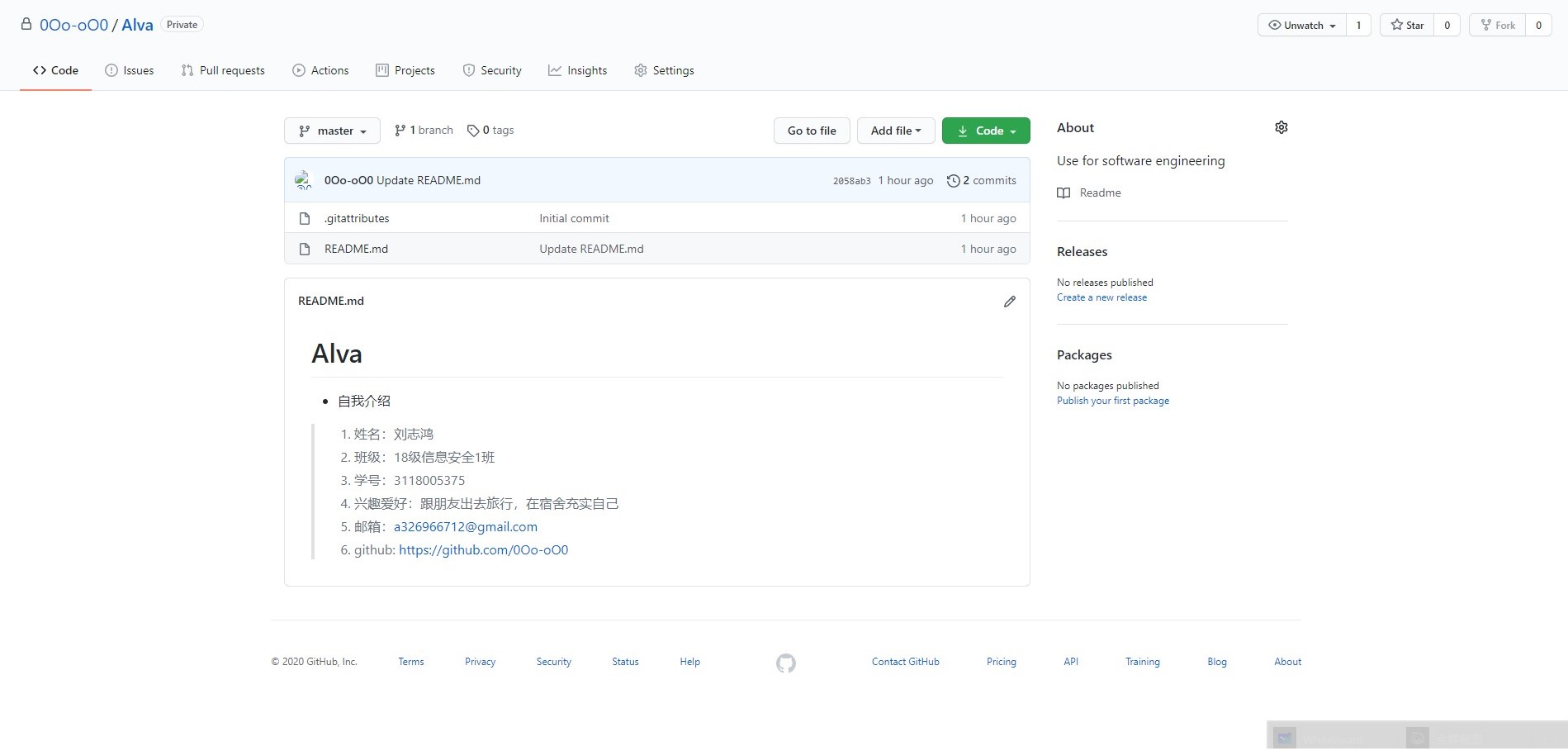The image size is (1568, 751).
Task: Click the Alva heading in the readme
Action: [337, 354]
